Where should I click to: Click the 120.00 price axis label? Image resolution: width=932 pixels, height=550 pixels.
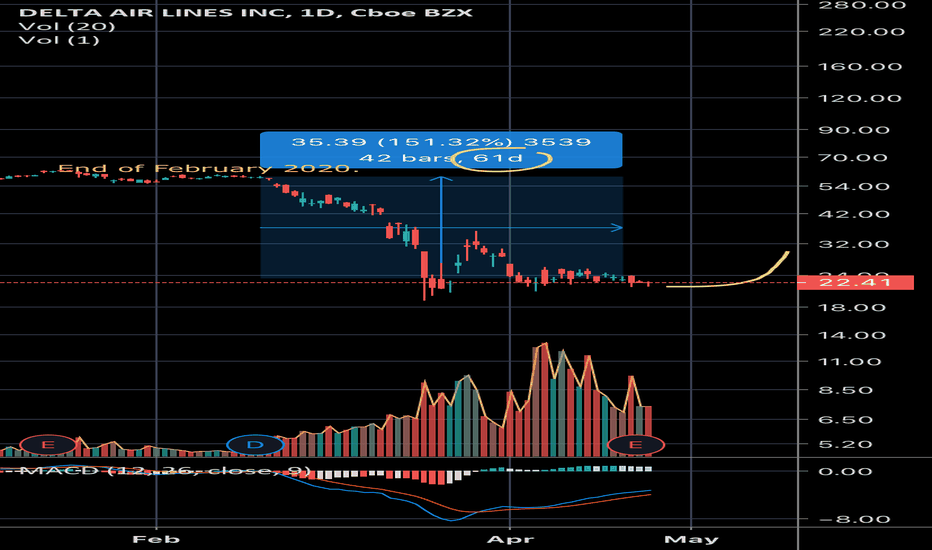(860, 98)
